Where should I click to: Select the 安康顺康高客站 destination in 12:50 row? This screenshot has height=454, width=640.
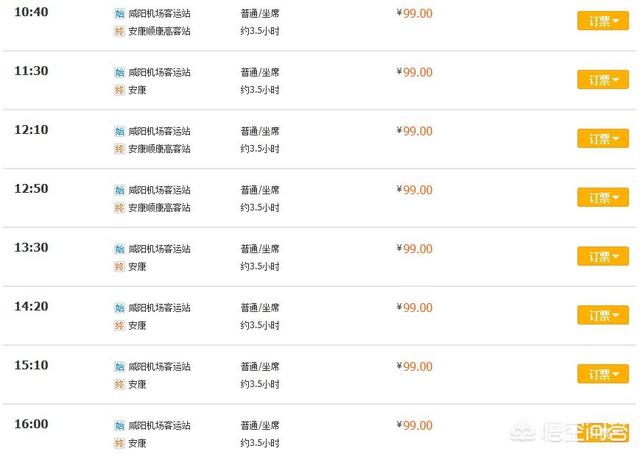(159, 208)
